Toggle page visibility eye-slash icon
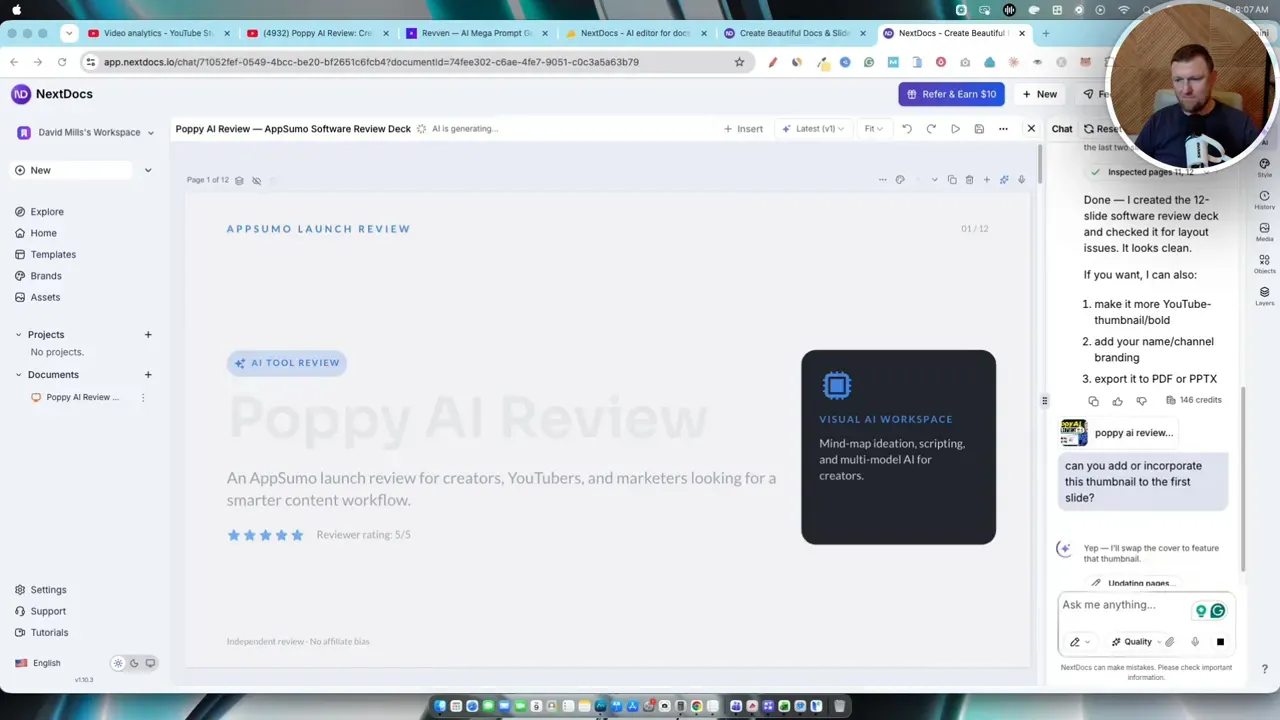This screenshot has height=720, width=1280. click(256, 180)
